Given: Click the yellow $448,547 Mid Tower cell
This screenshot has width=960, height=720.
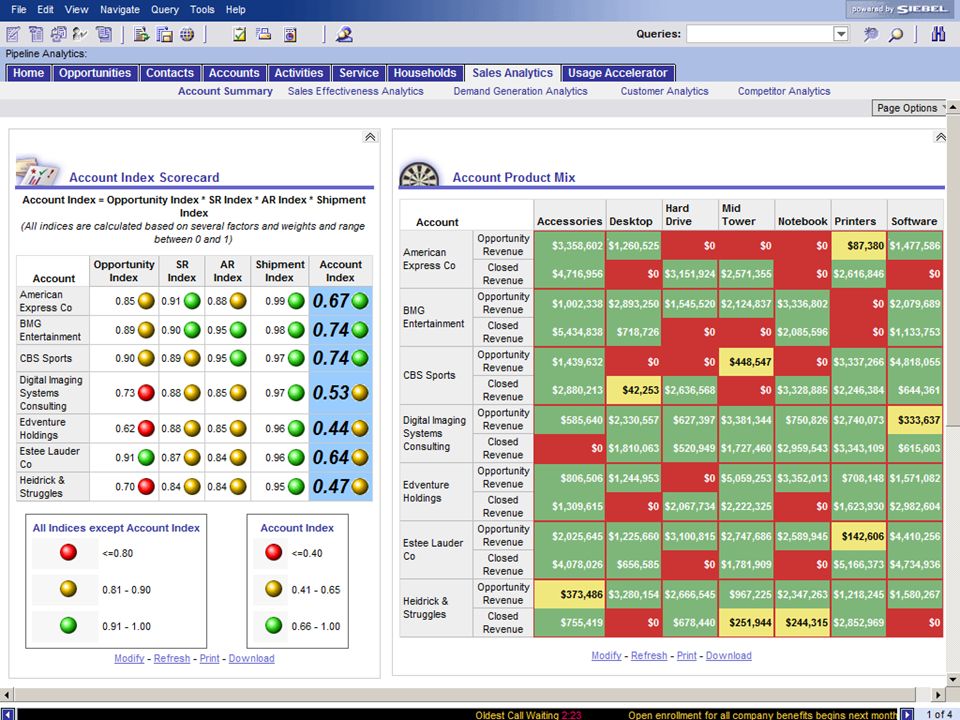Looking at the screenshot, I should 746,362.
